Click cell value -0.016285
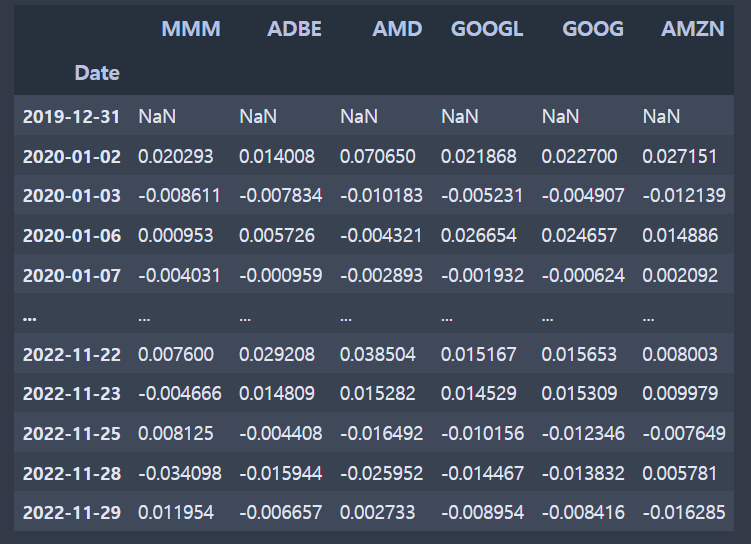The width and height of the screenshot is (751, 544). pos(684,513)
